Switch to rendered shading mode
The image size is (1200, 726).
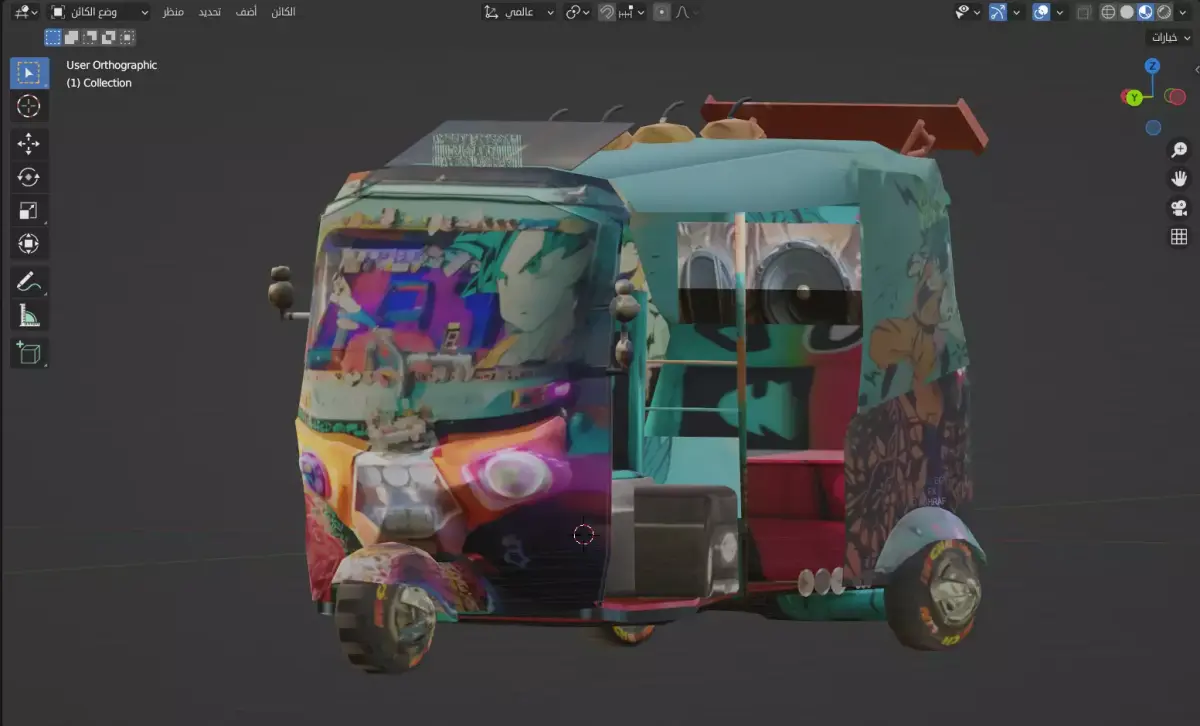[x=1164, y=12]
